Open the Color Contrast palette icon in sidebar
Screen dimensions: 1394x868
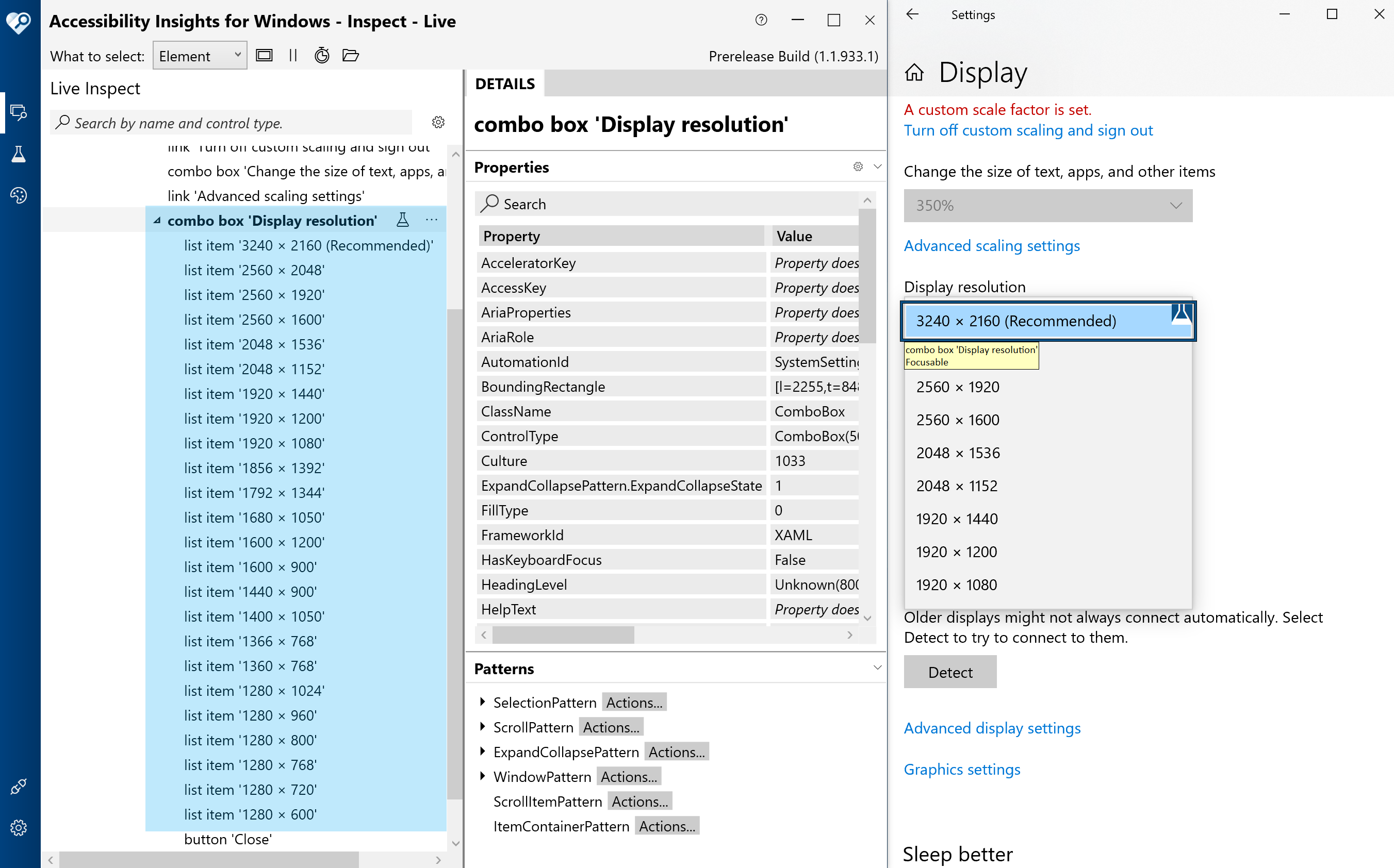click(19, 195)
